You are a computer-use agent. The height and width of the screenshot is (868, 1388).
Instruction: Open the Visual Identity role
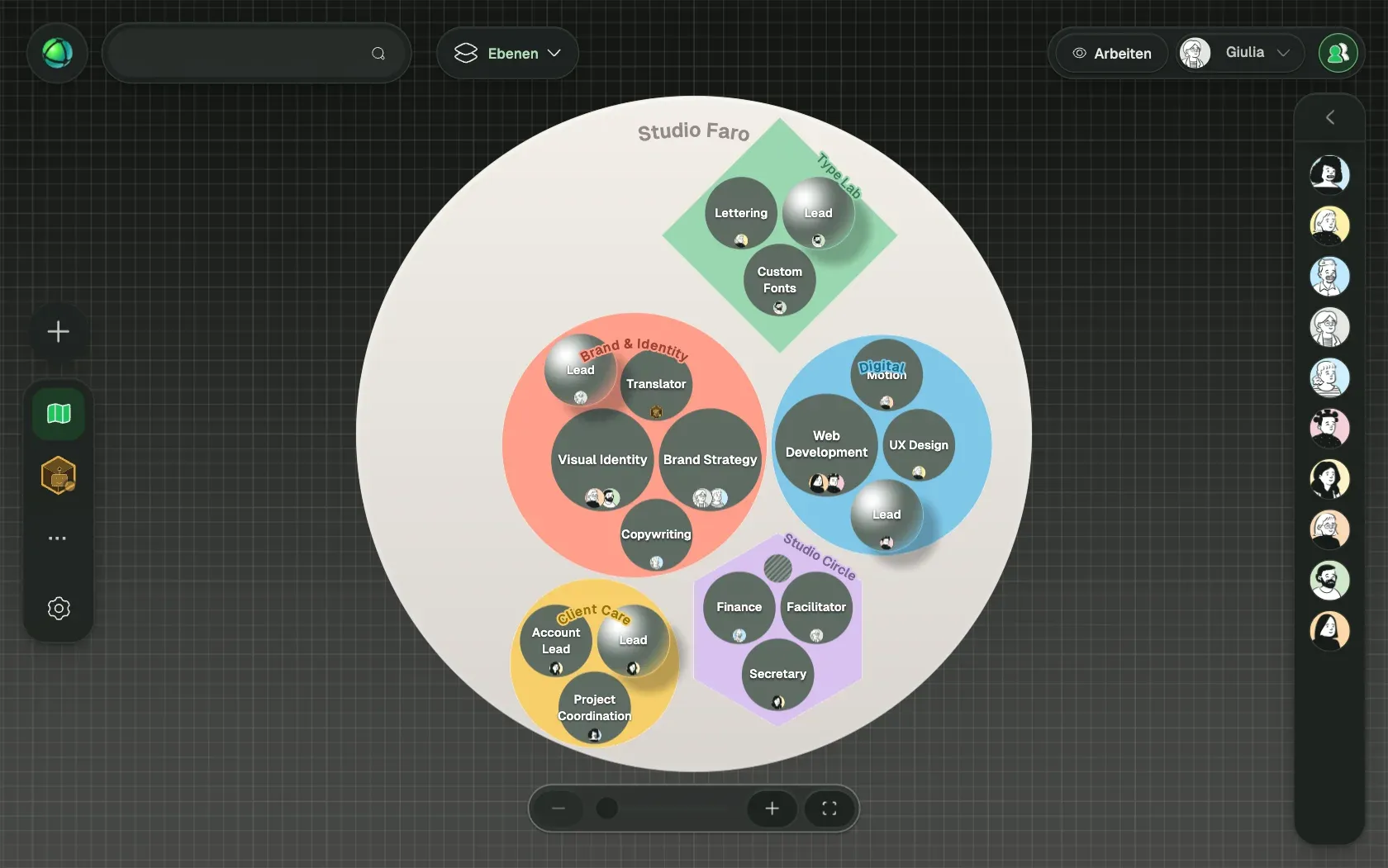[x=602, y=460]
